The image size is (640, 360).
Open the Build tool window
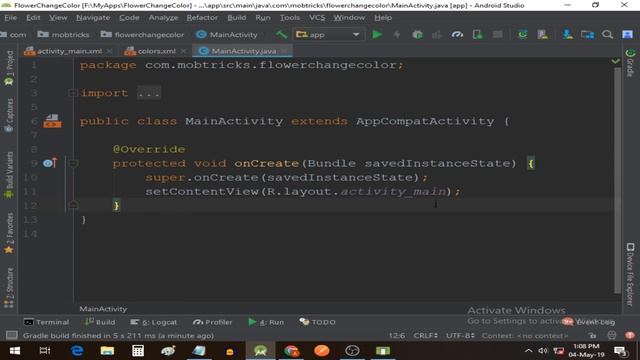(100, 322)
